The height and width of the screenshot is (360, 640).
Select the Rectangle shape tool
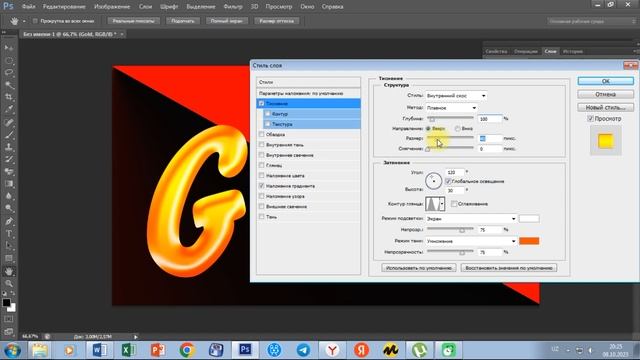coord(9,258)
